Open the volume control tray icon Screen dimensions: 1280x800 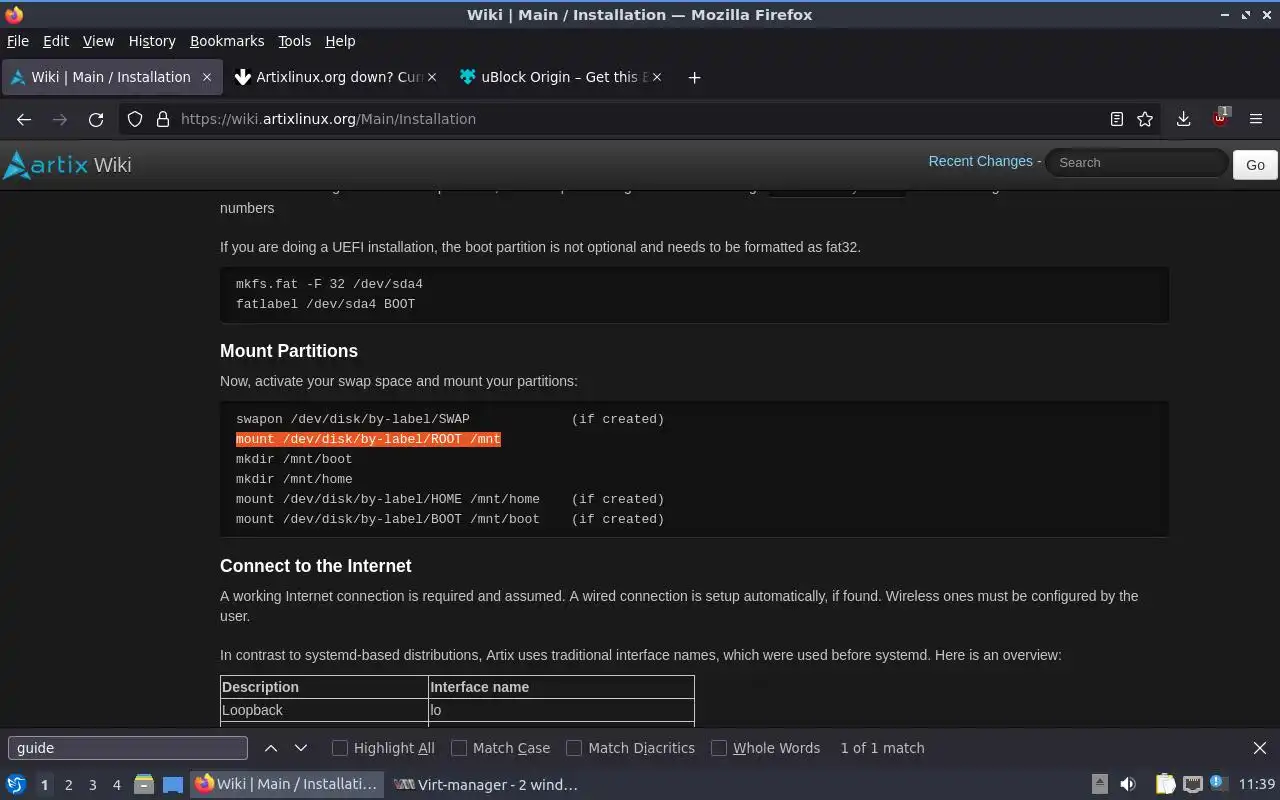[x=1128, y=785]
